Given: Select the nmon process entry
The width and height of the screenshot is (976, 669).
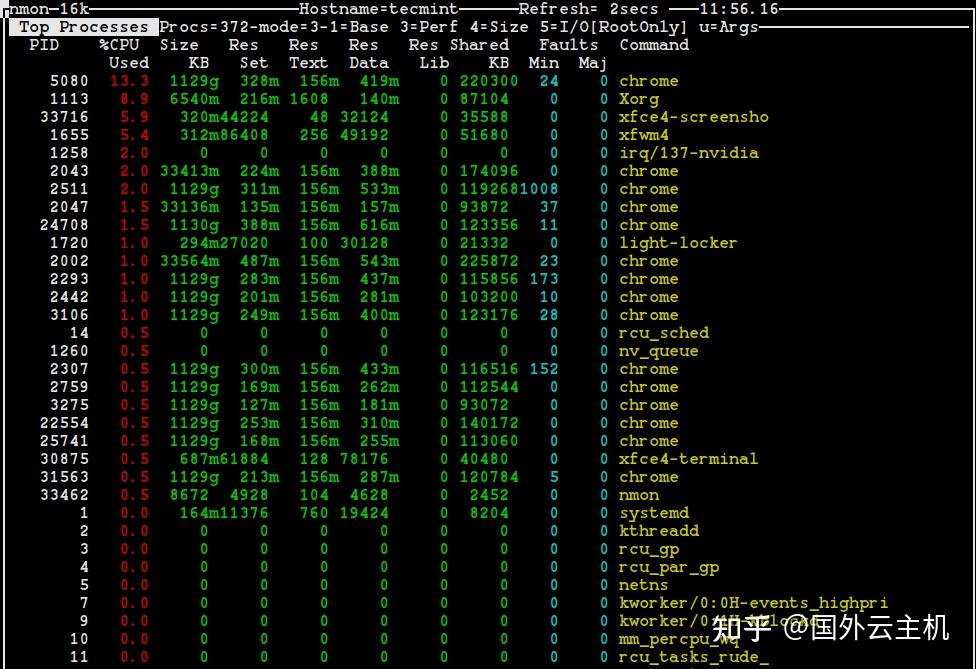Looking at the screenshot, I should [x=638, y=494].
